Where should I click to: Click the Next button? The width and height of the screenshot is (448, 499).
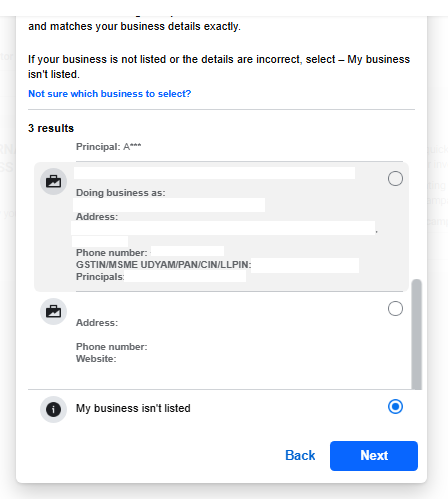374,456
